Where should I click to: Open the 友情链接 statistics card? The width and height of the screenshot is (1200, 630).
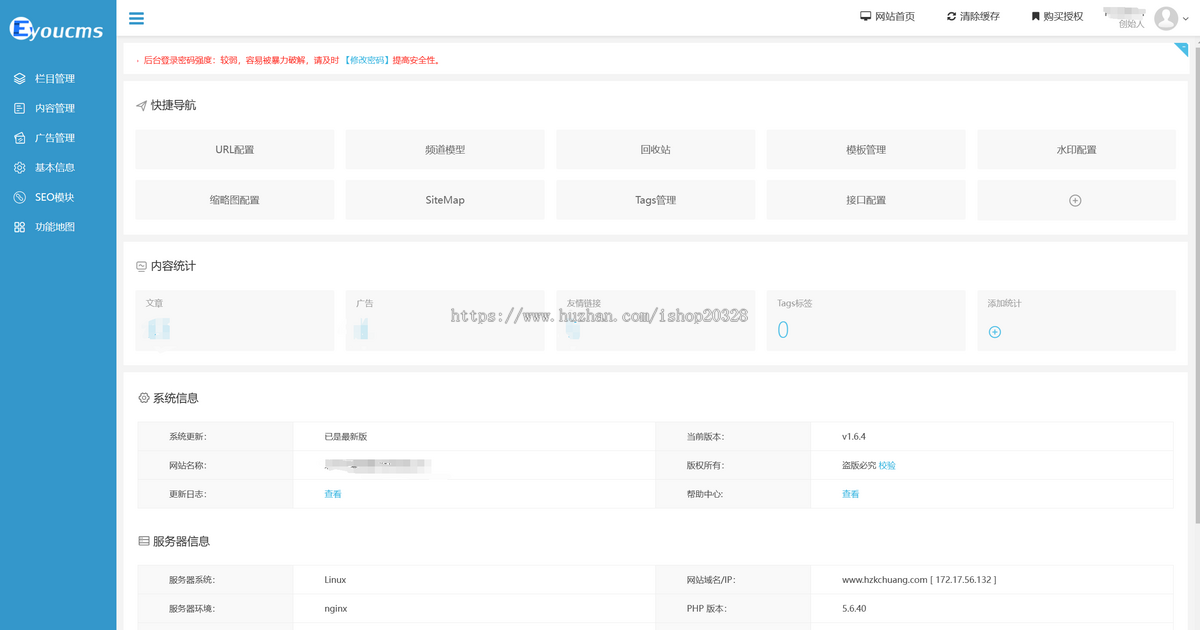pos(656,320)
